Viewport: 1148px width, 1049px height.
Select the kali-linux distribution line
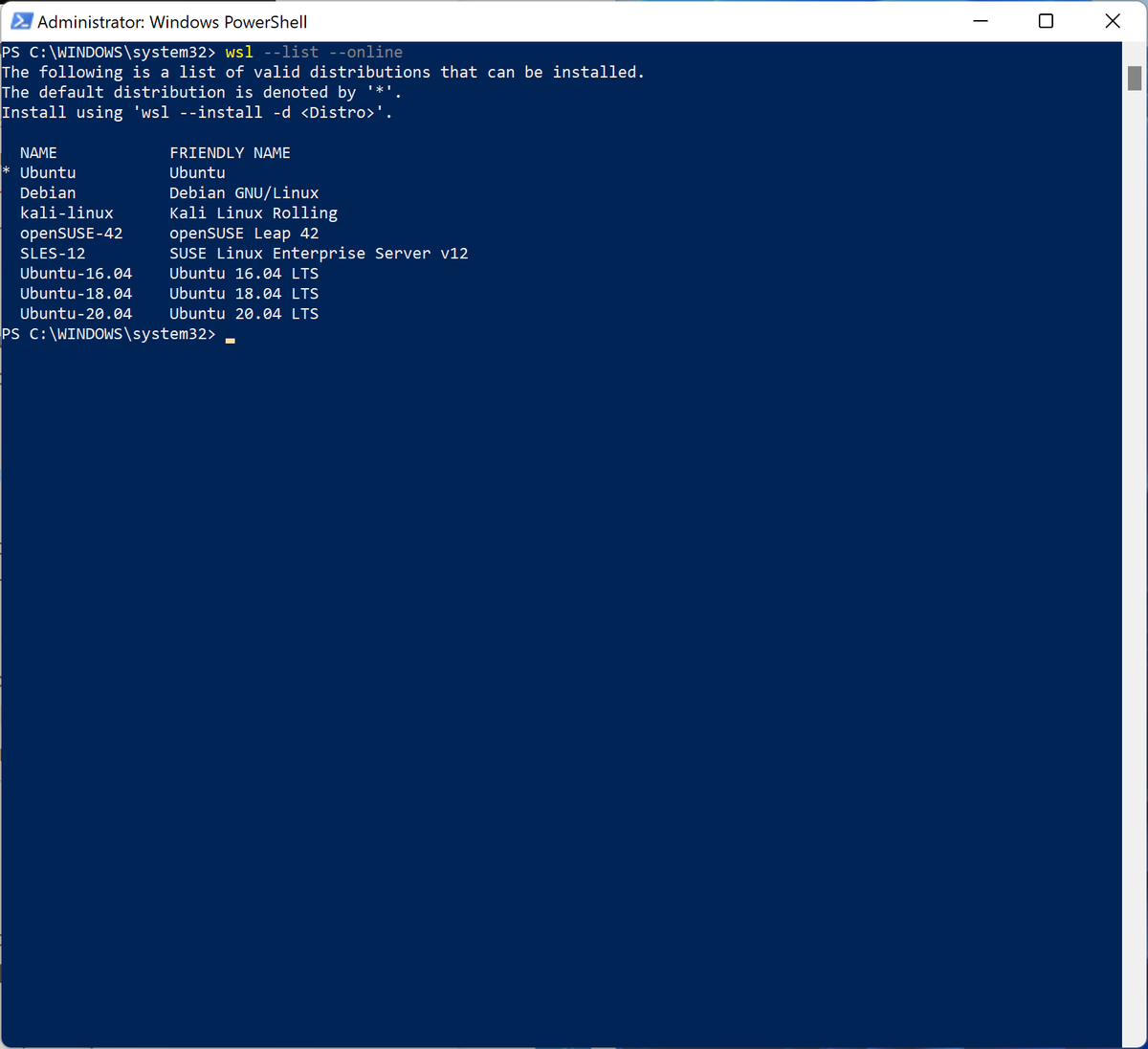[x=66, y=212]
